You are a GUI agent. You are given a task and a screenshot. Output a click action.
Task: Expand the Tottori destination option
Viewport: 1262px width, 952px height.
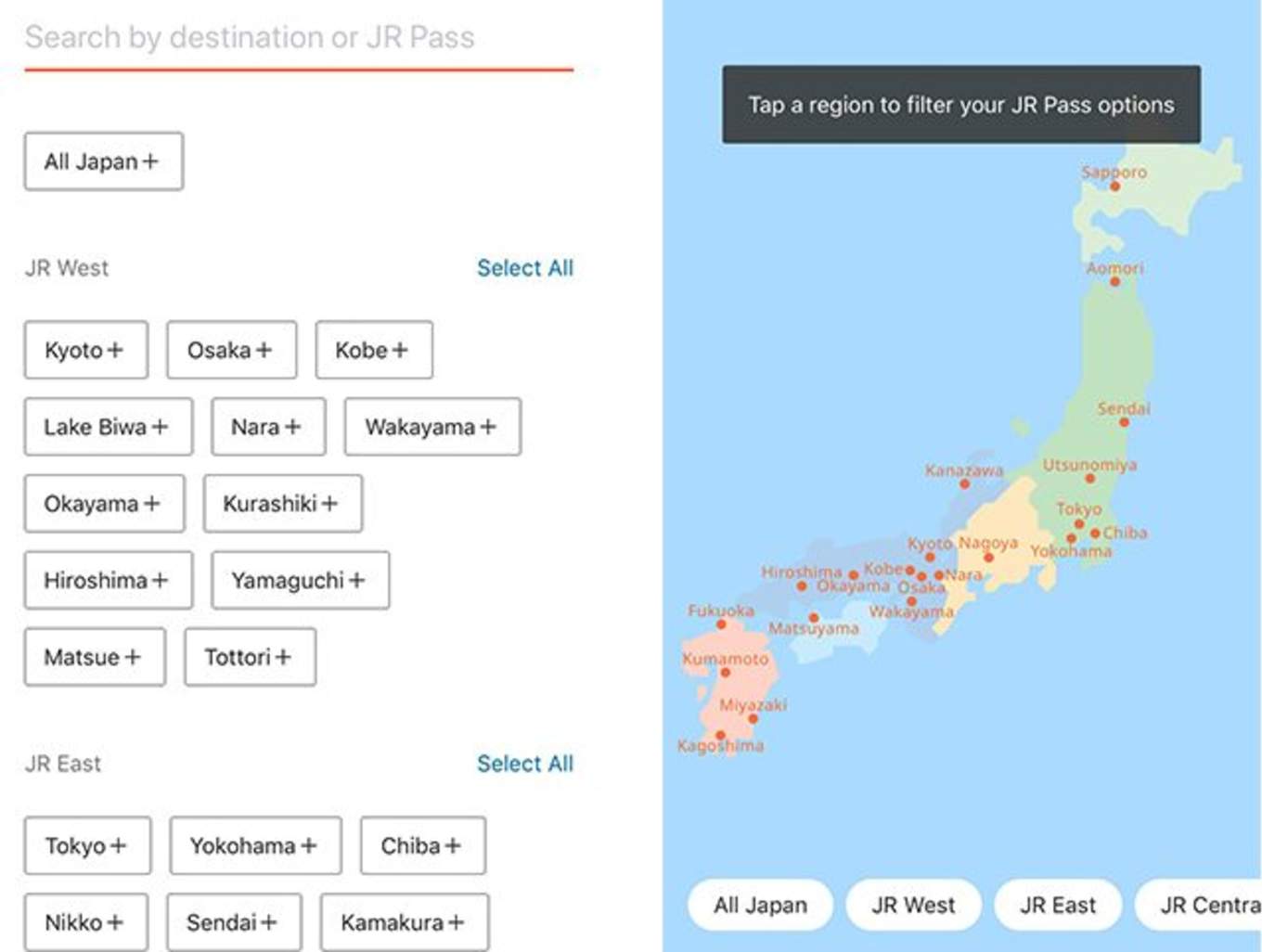coord(249,657)
